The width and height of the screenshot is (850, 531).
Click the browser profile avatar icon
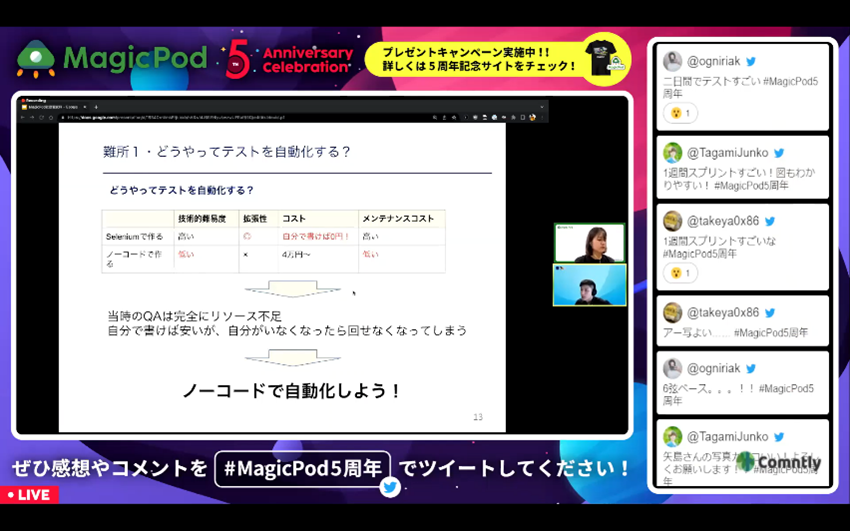(x=532, y=117)
